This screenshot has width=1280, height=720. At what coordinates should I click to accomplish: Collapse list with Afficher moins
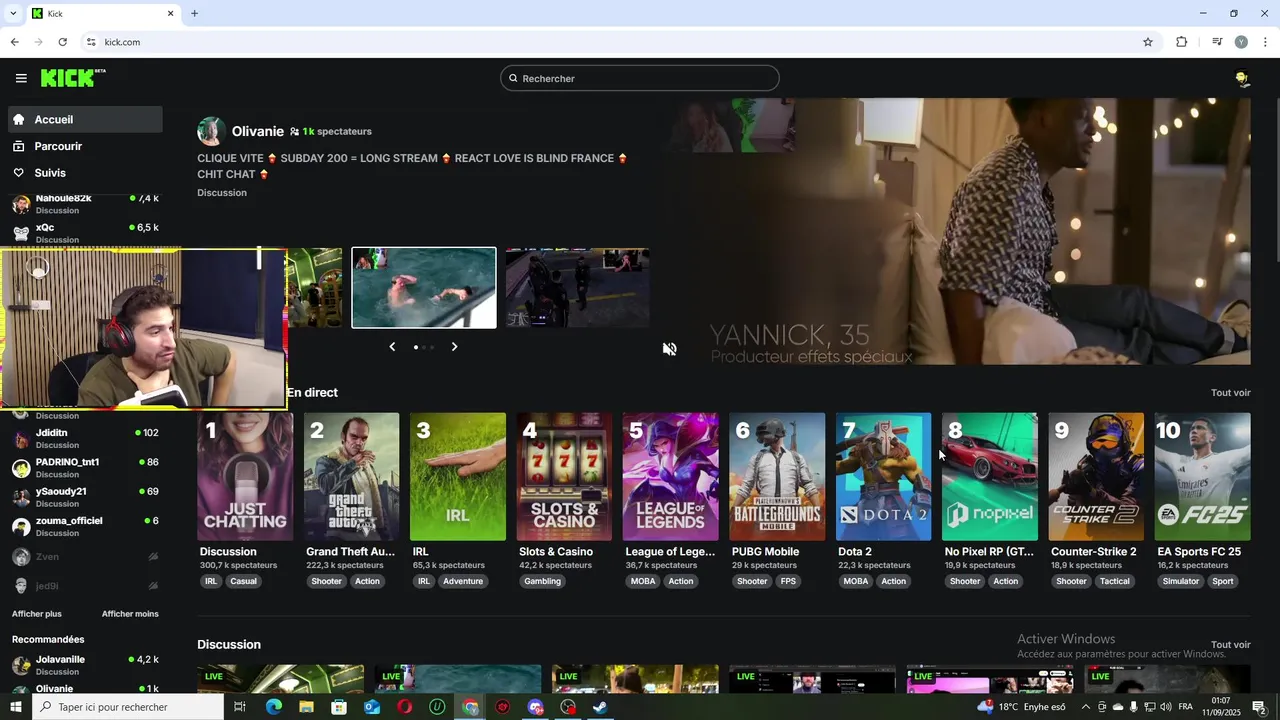pyautogui.click(x=130, y=614)
